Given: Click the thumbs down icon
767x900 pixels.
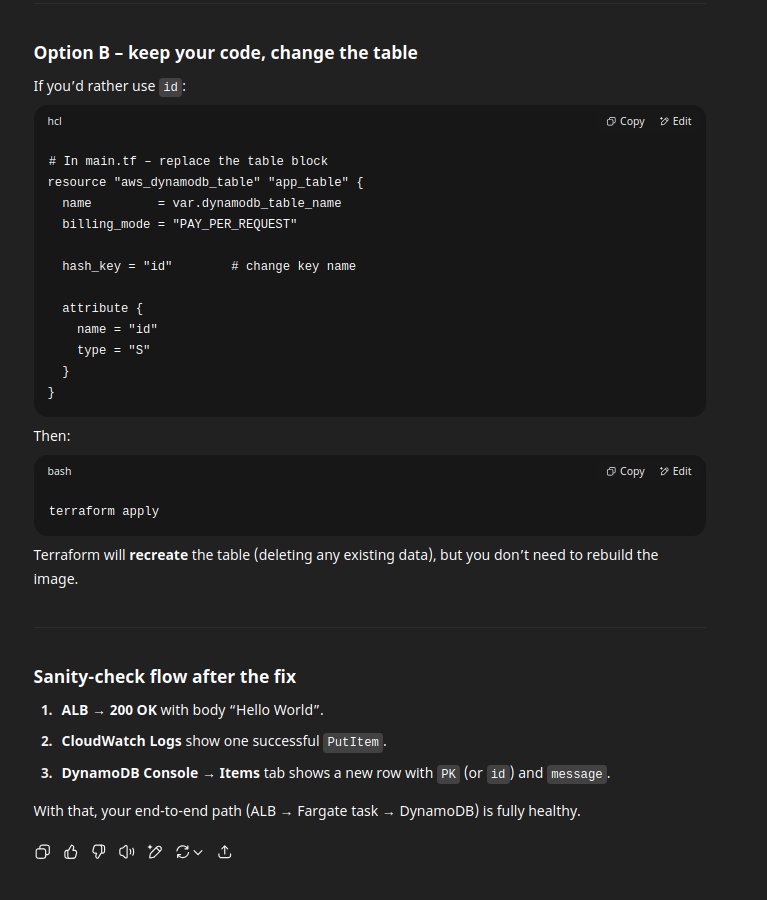Looking at the screenshot, I should [x=99, y=852].
